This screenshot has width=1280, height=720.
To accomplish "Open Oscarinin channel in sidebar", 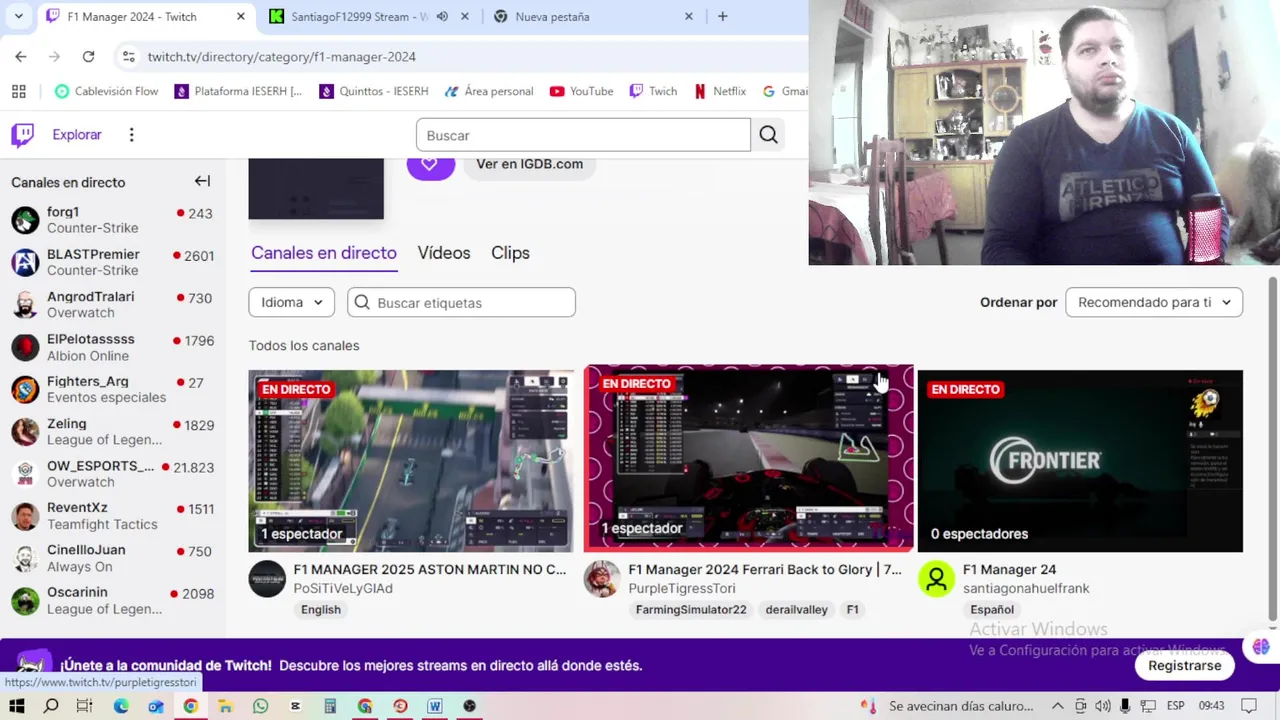I will point(112,600).
